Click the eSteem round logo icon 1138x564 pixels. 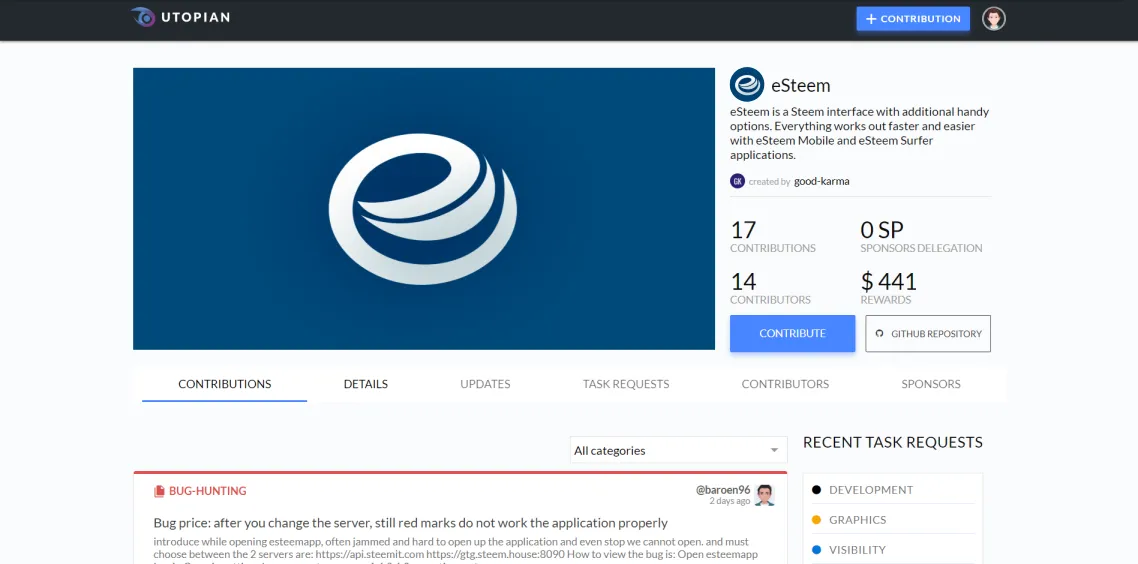click(x=747, y=85)
